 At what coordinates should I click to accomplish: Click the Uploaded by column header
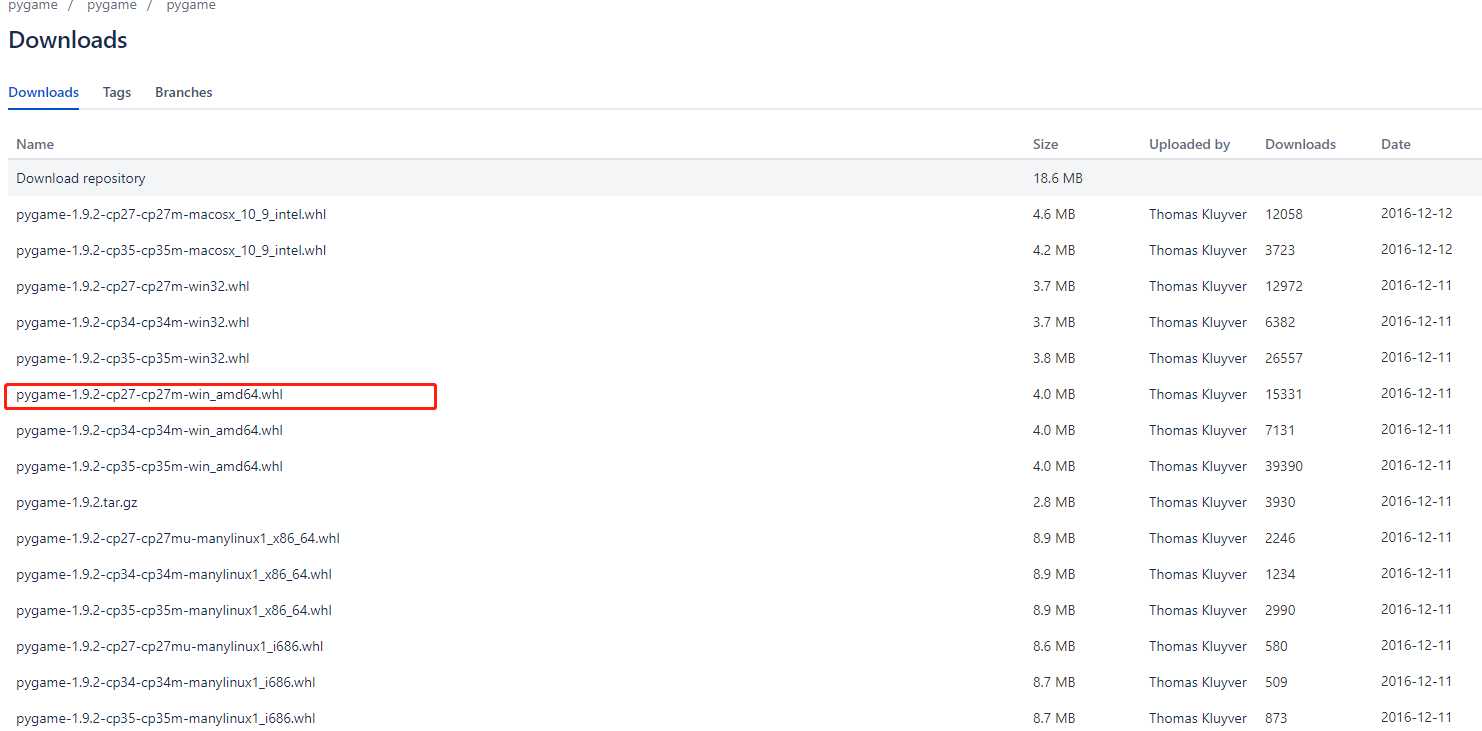point(1189,144)
